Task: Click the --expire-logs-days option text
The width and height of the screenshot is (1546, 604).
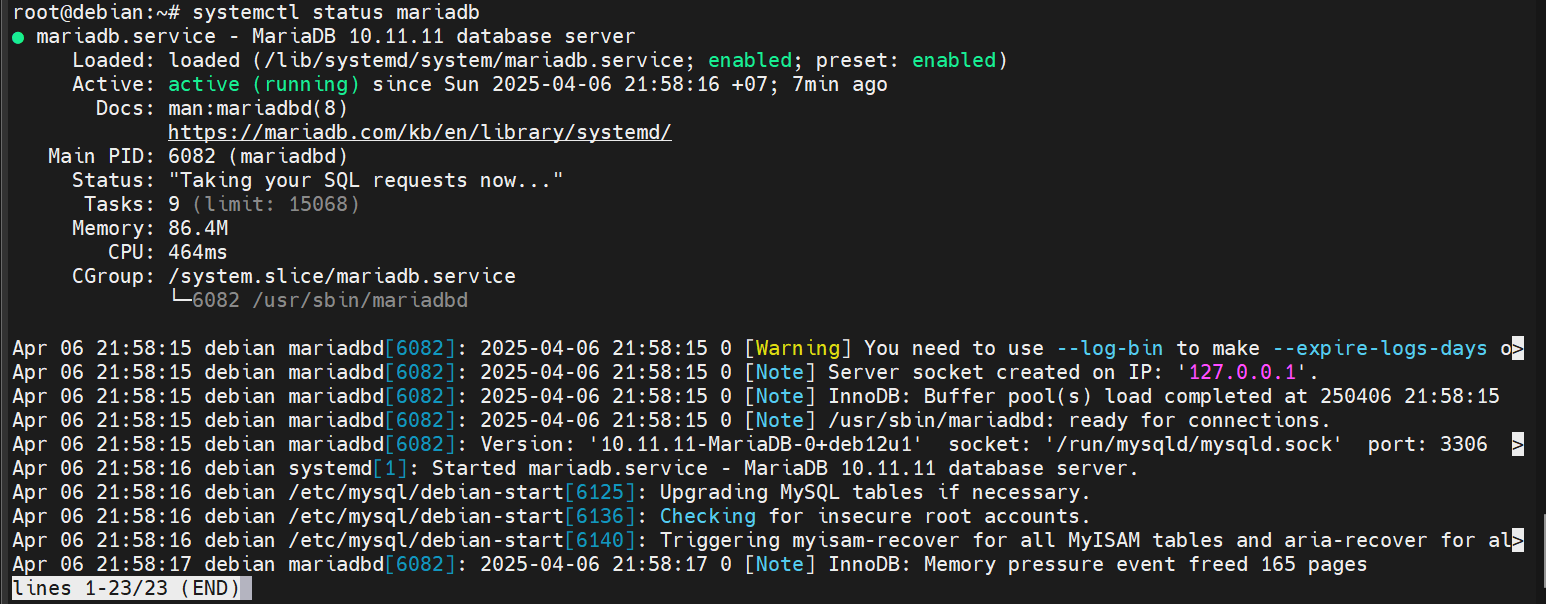Action: (x=1379, y=348)
